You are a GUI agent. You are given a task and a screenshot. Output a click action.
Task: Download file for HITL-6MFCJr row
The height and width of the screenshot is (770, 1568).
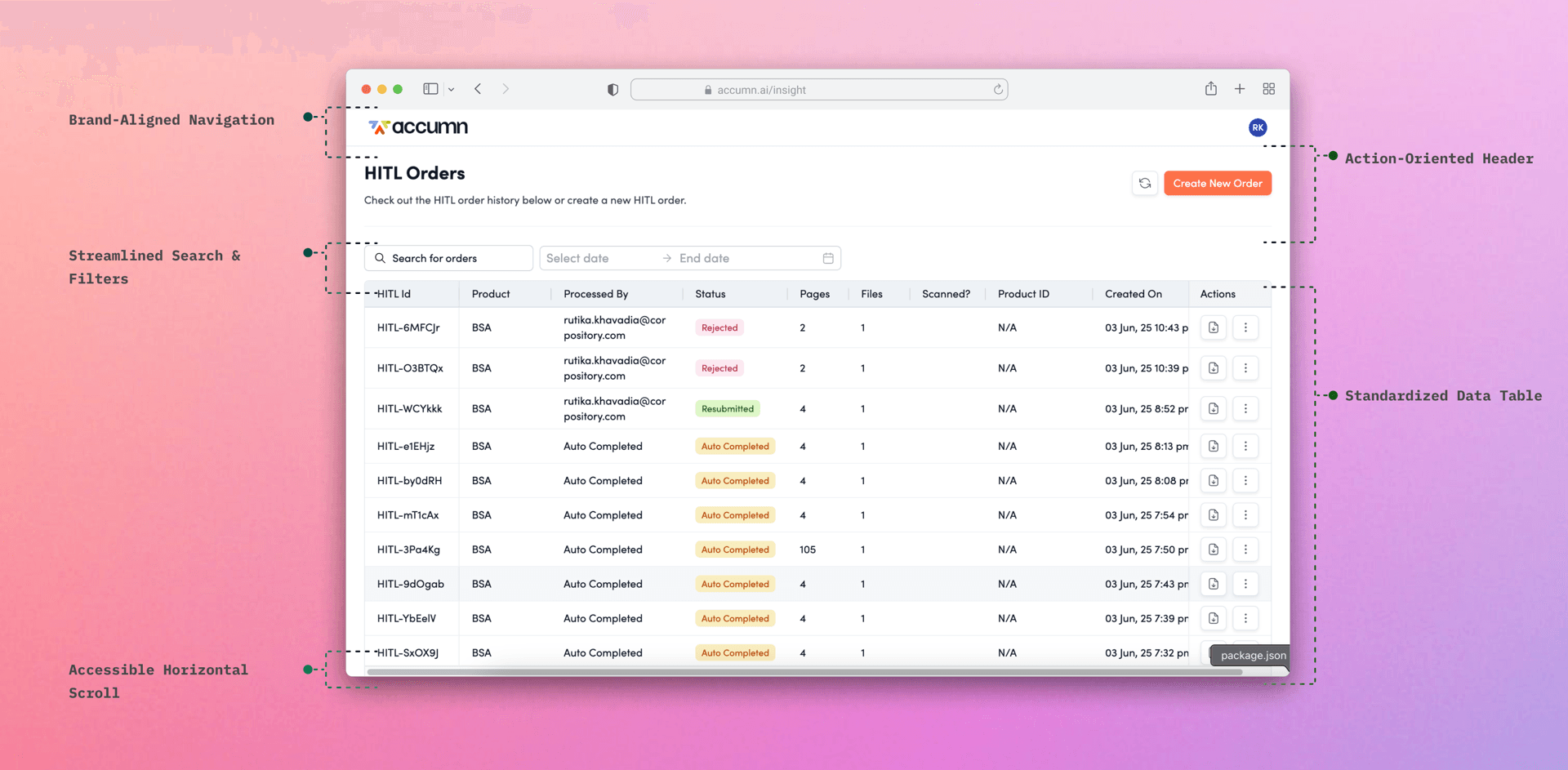click(x=1214, y=327)
